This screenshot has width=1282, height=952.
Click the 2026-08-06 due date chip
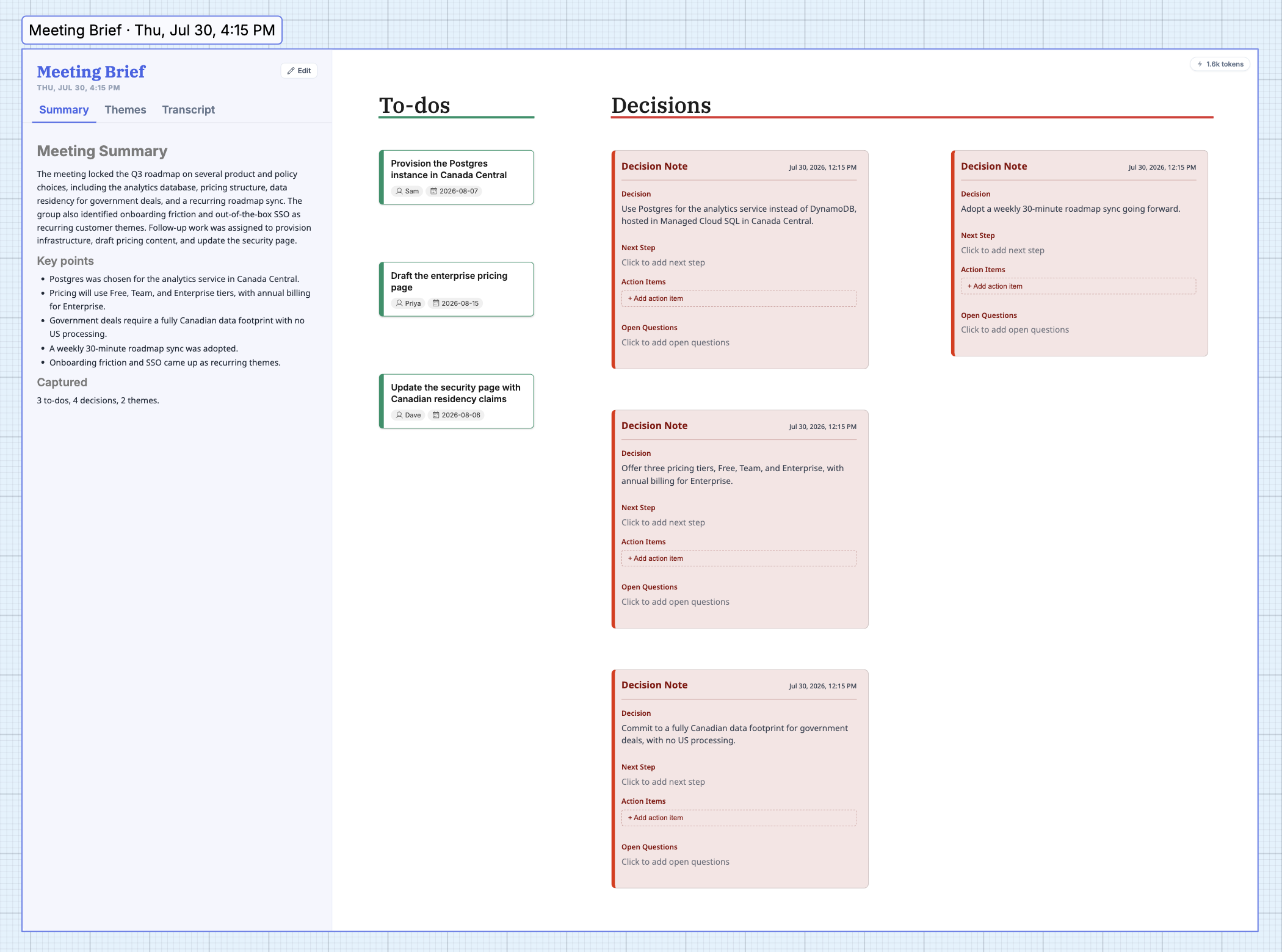(x=456, y=415)
